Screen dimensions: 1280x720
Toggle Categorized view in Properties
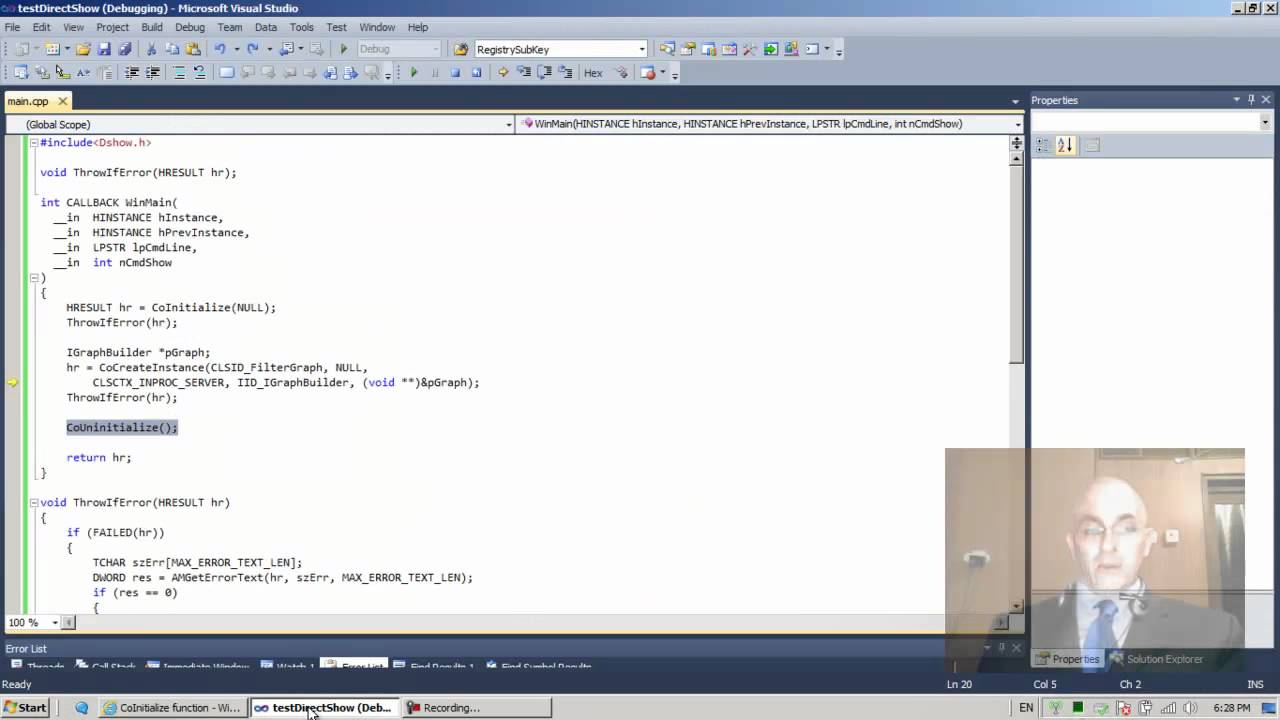(1043, 145)
